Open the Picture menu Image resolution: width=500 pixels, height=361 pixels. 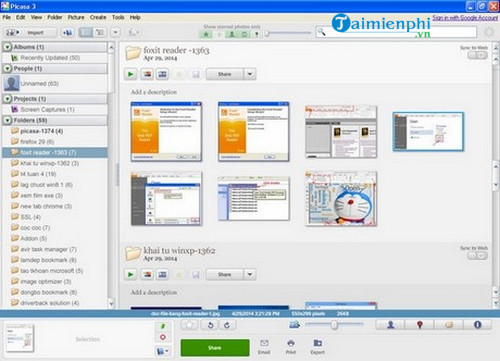(x=76, y=17)
